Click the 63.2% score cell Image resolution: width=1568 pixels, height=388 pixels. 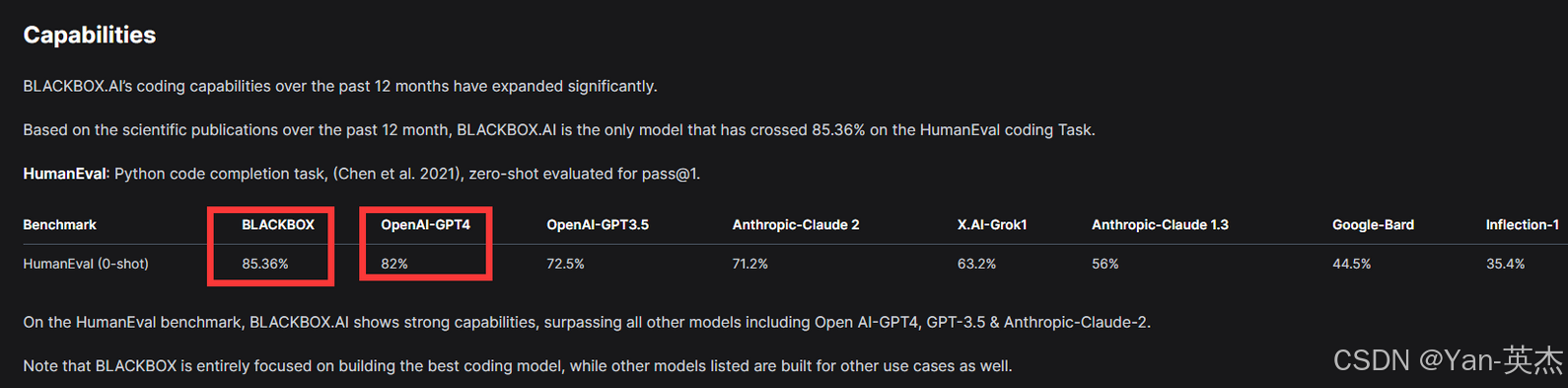click(x=976, y=264)
